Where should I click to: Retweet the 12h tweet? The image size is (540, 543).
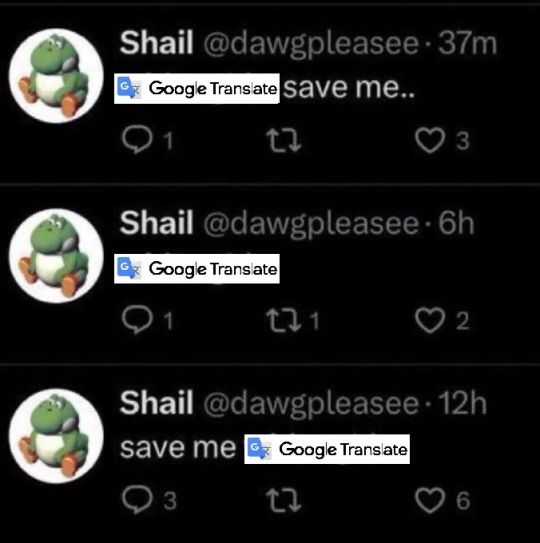click(284, 501)
